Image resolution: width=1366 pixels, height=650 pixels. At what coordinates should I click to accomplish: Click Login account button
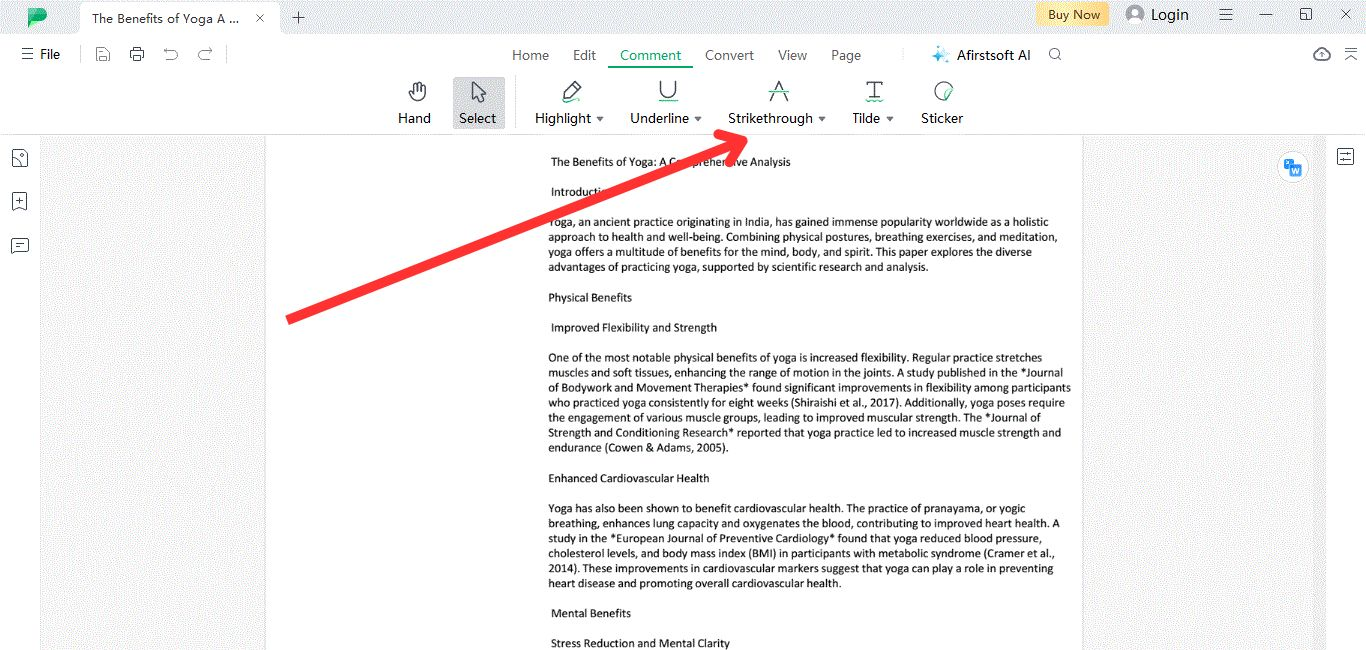coord(1157,14)
